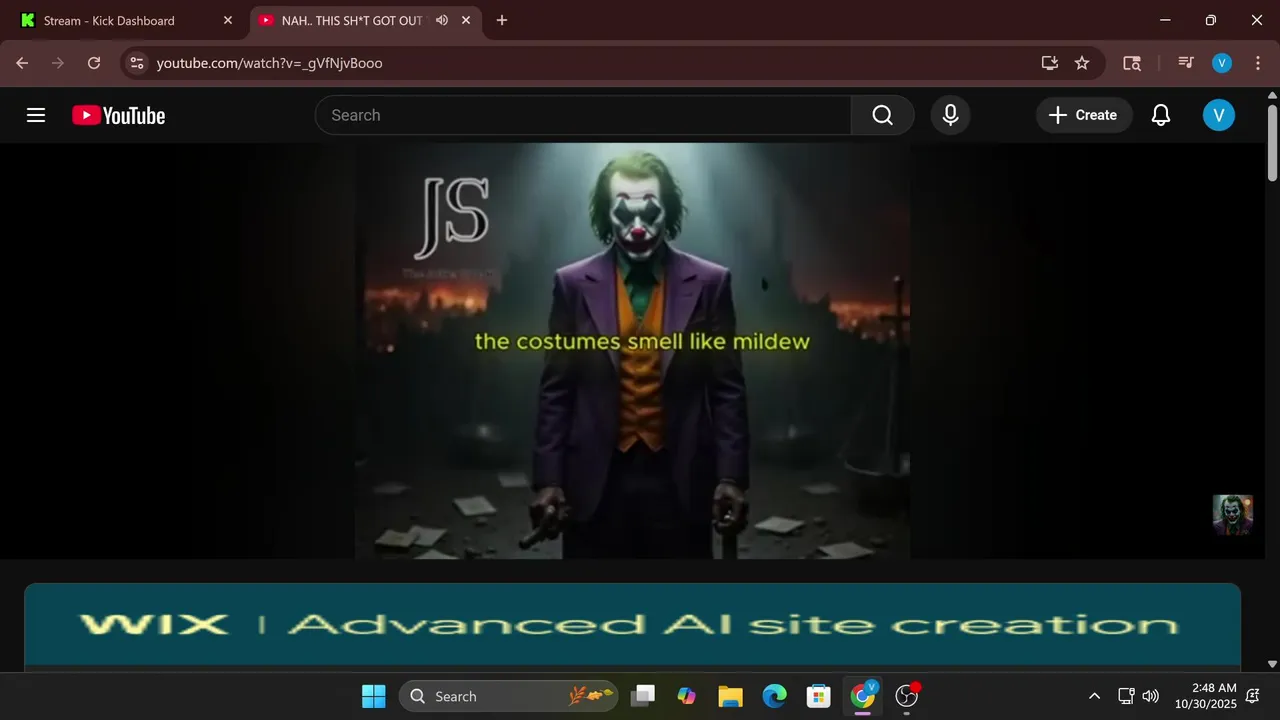
Task: Open the Chrome three-dot menu
Action: pyautogui.click(x=1257, y=63)
